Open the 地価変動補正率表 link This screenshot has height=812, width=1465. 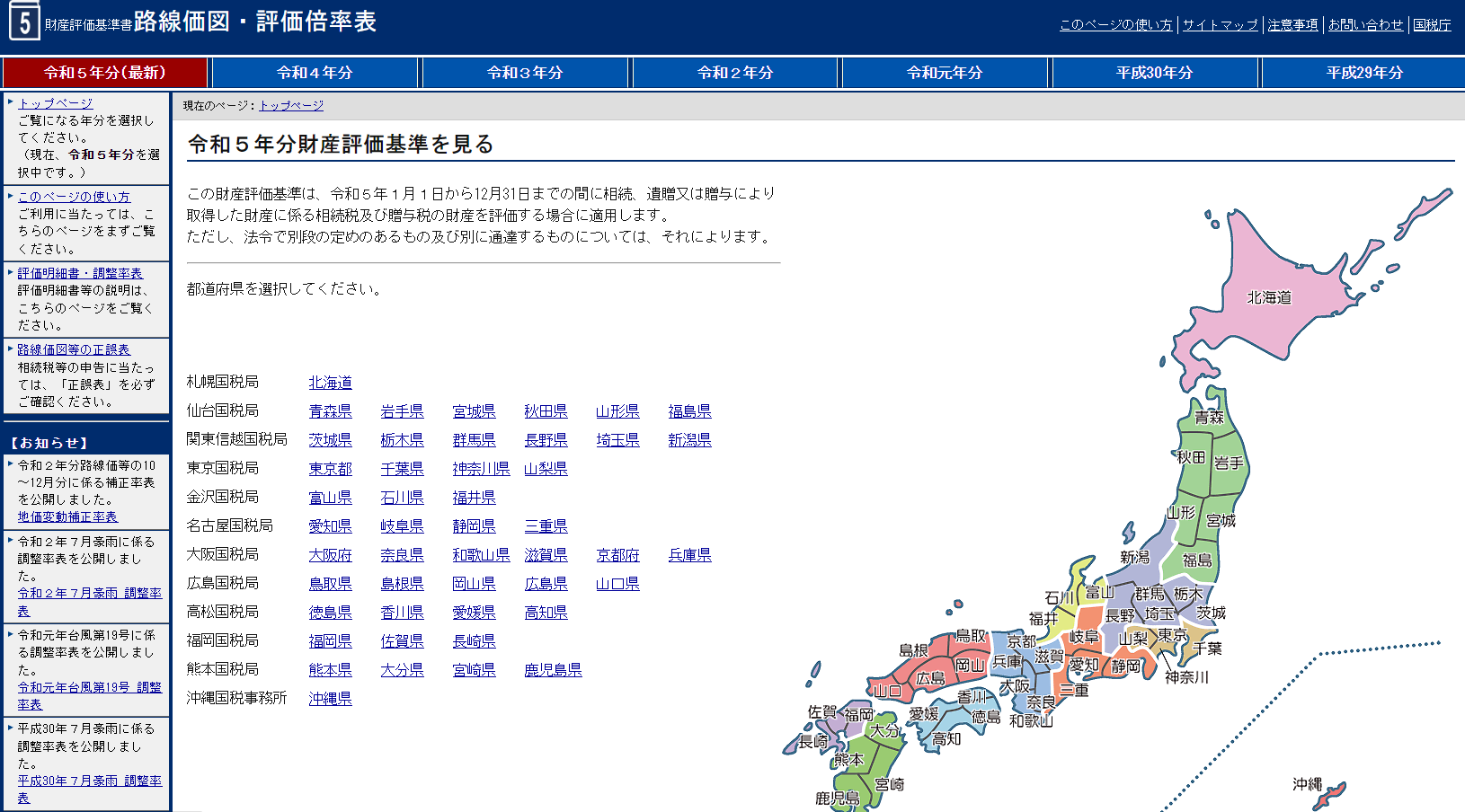pyautogui.click(x=67, y=516)
